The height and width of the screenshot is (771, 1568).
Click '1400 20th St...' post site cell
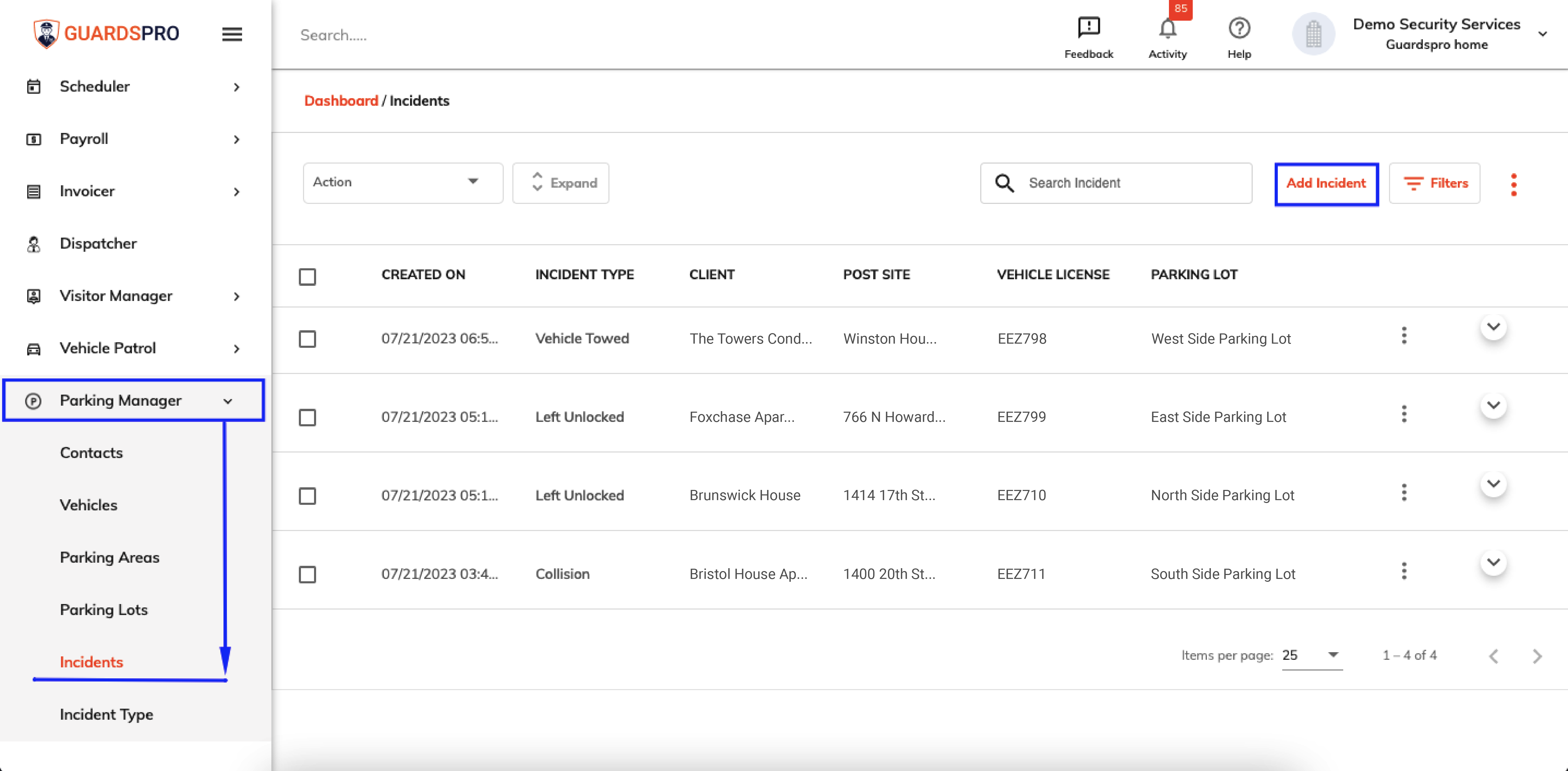889,574
